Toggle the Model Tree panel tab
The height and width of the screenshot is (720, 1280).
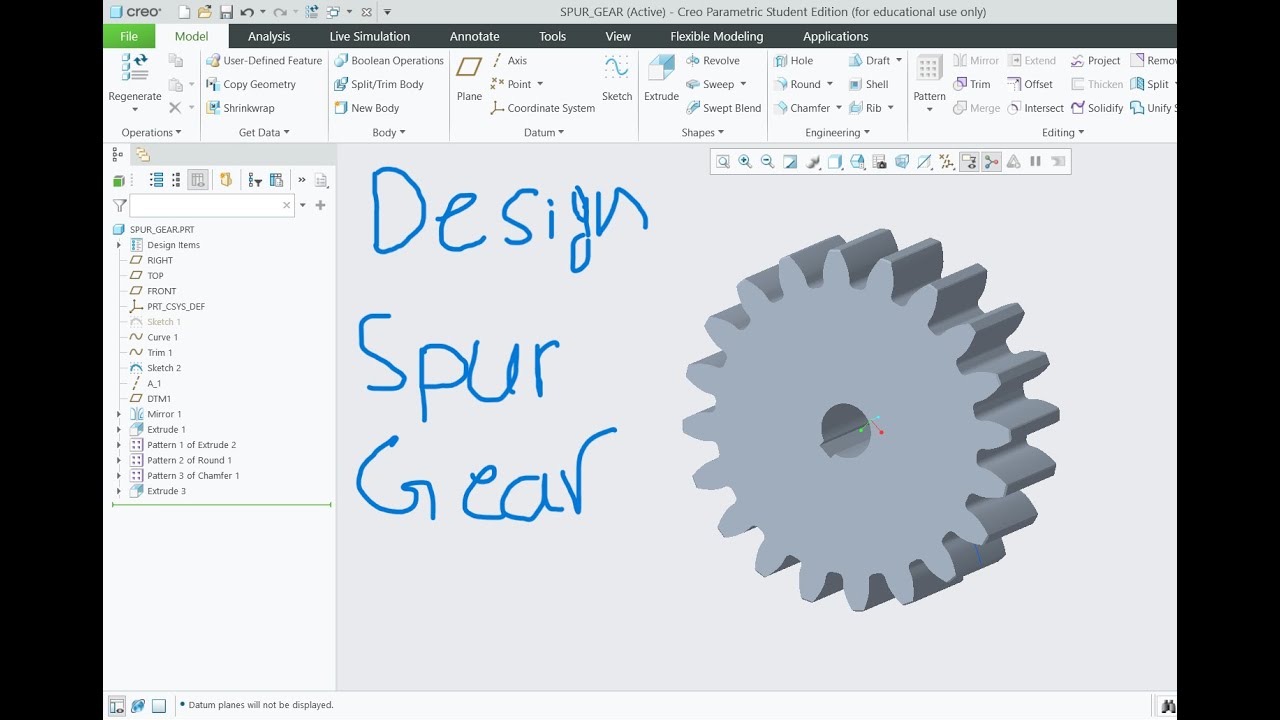117,154
